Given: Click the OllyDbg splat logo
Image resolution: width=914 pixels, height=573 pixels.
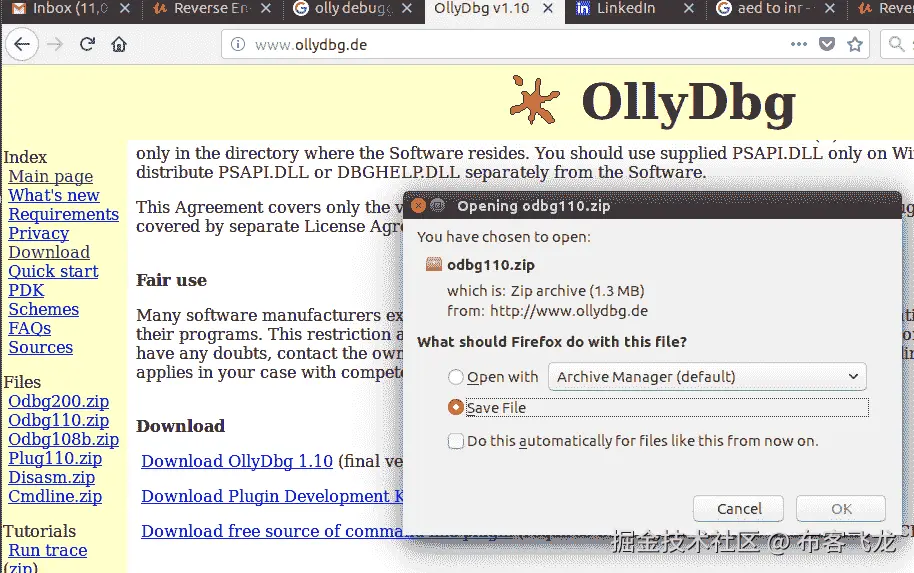Looking at the screenshot, I should [x=535, y=100].
